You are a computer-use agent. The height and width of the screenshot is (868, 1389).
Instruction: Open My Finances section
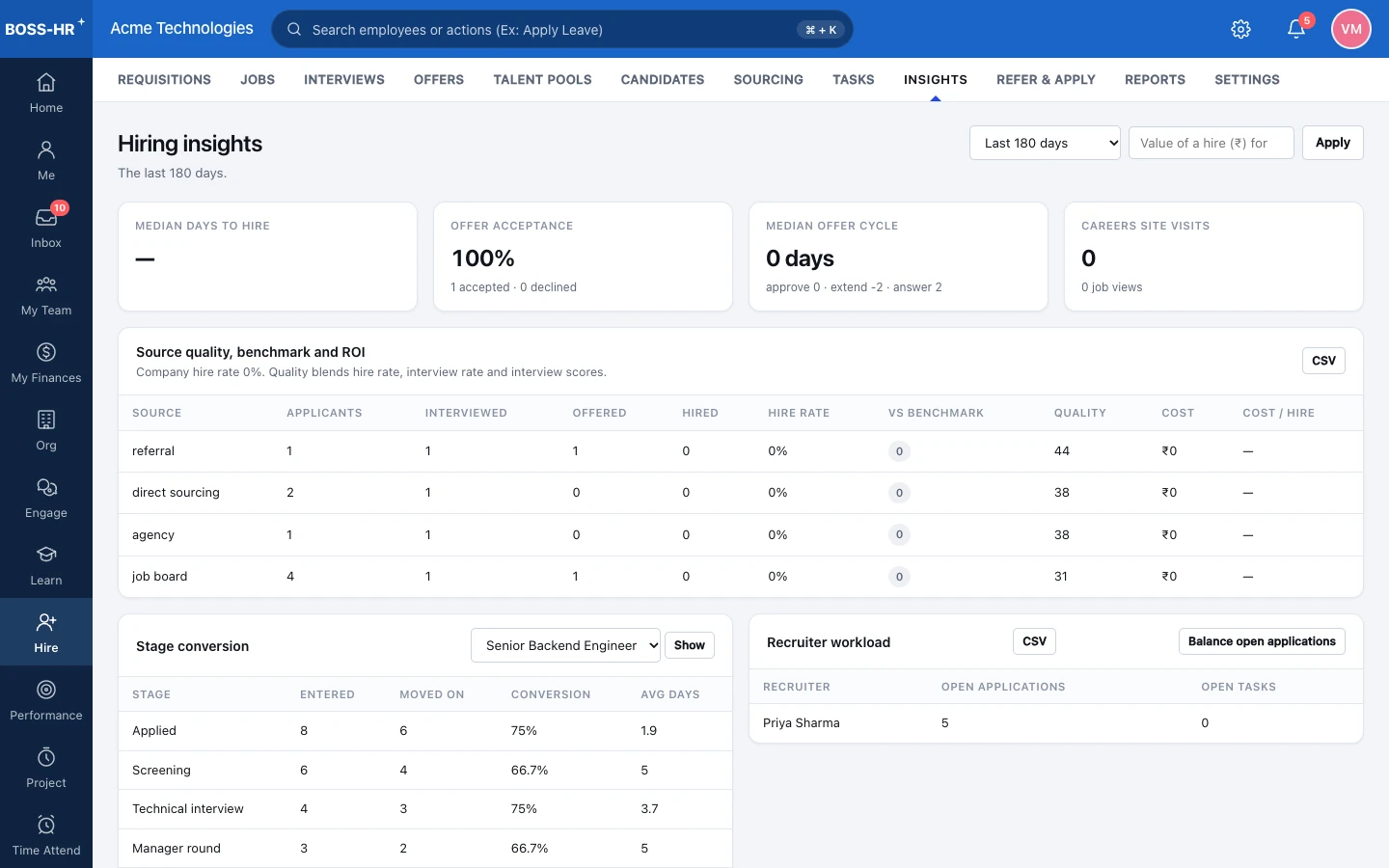pos(46,364)
